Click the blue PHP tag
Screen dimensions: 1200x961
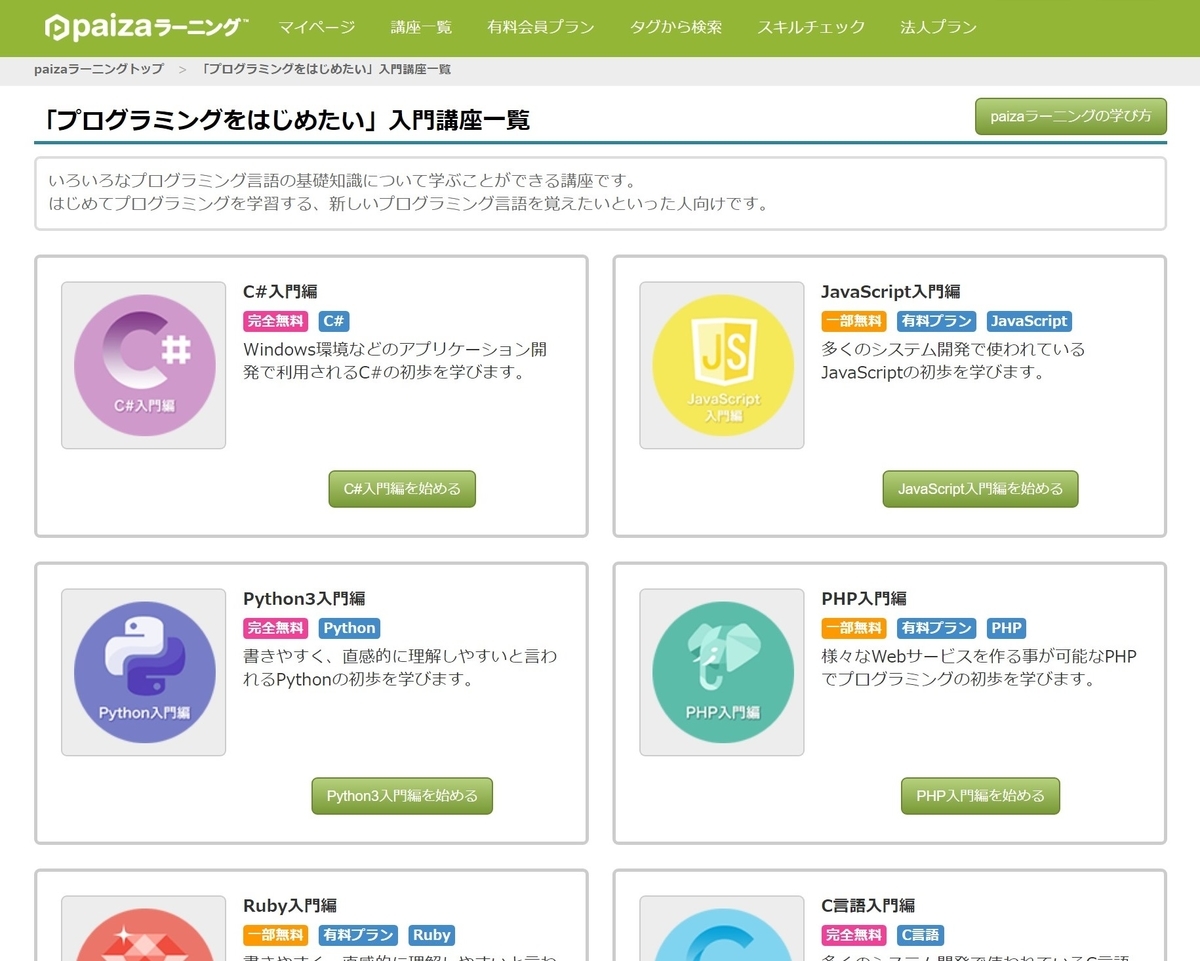(1007, 628)
